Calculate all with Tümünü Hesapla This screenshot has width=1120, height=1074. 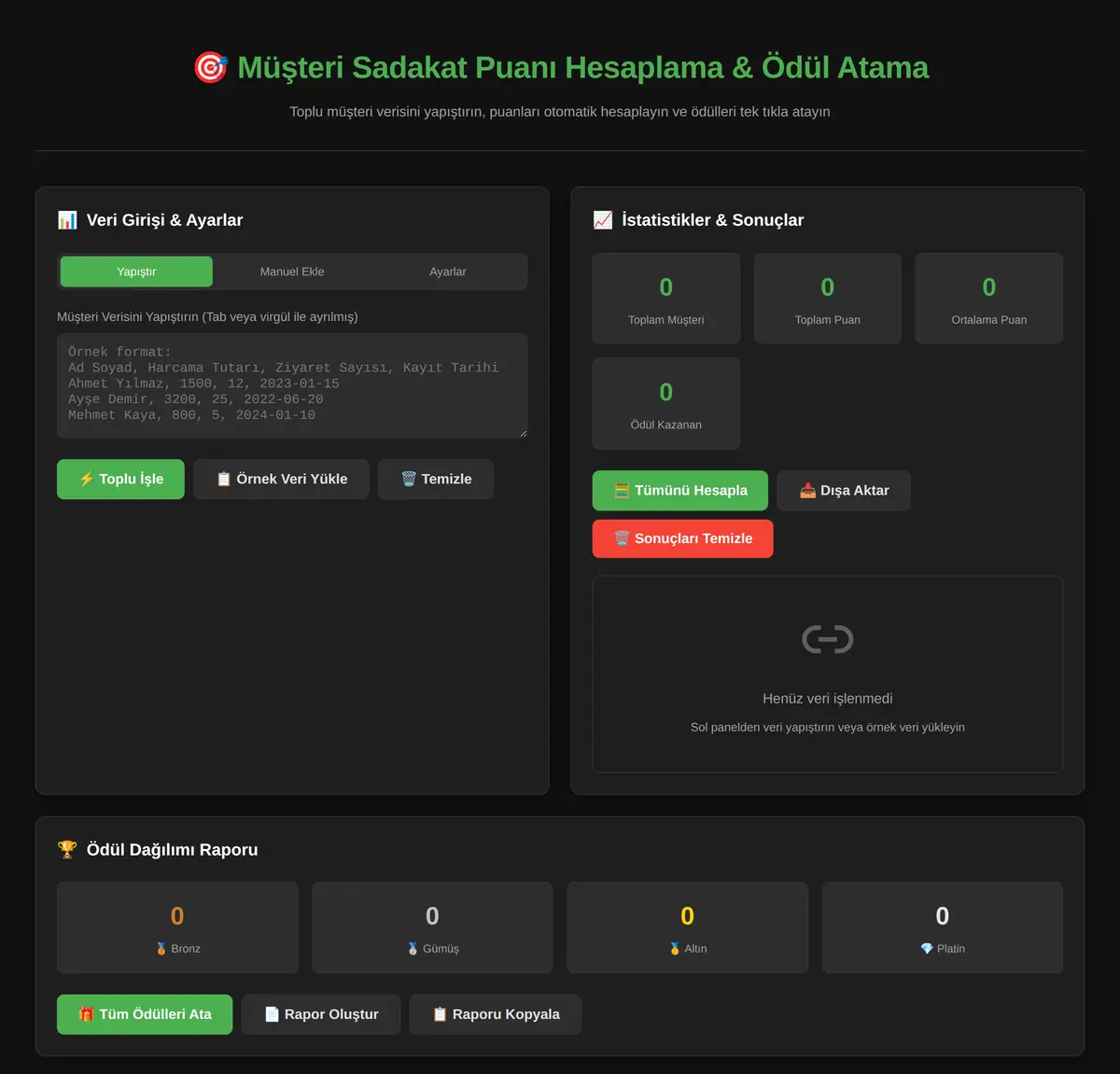[680, 491]
